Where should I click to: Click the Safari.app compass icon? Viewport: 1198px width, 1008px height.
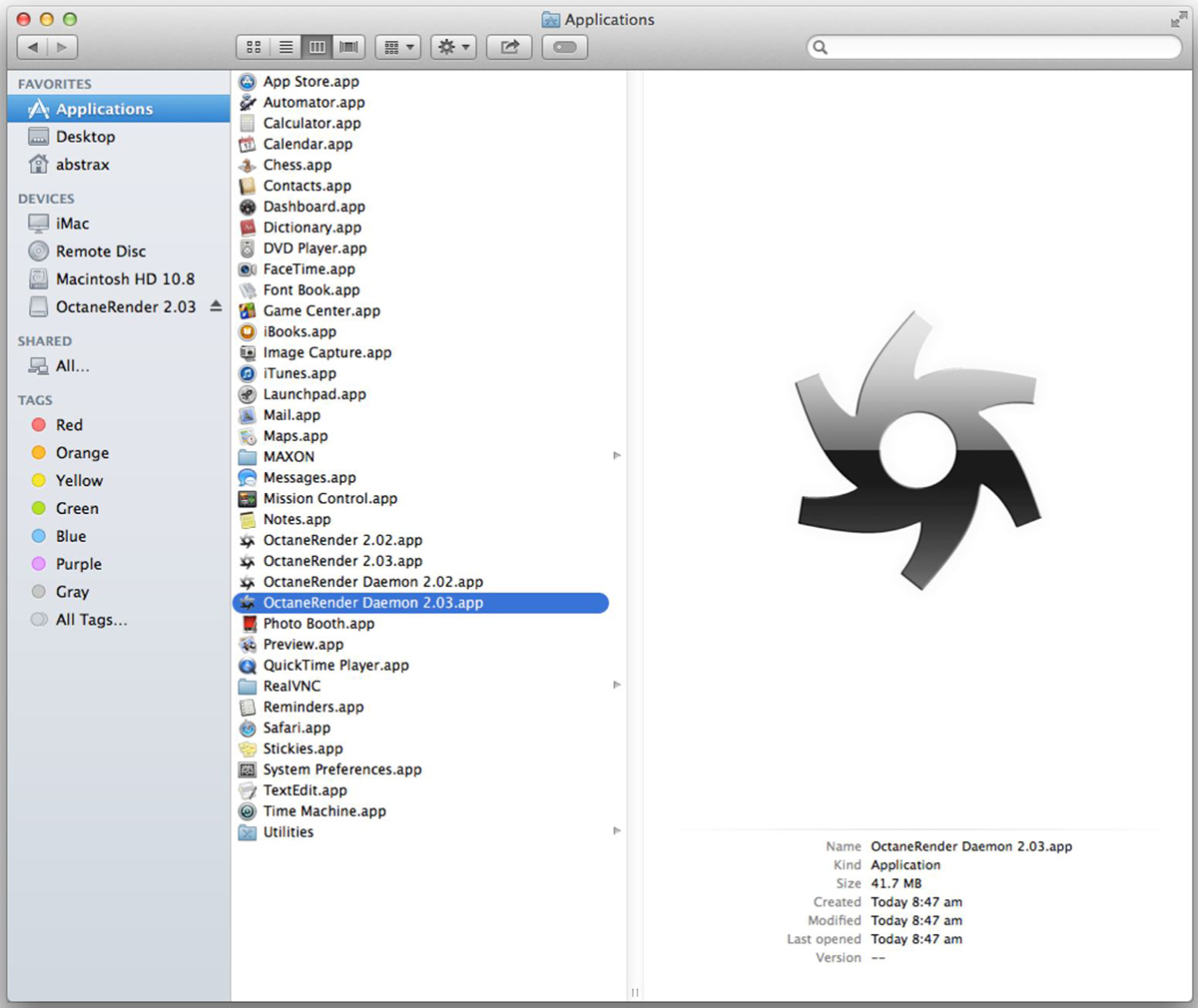point(248,729)
